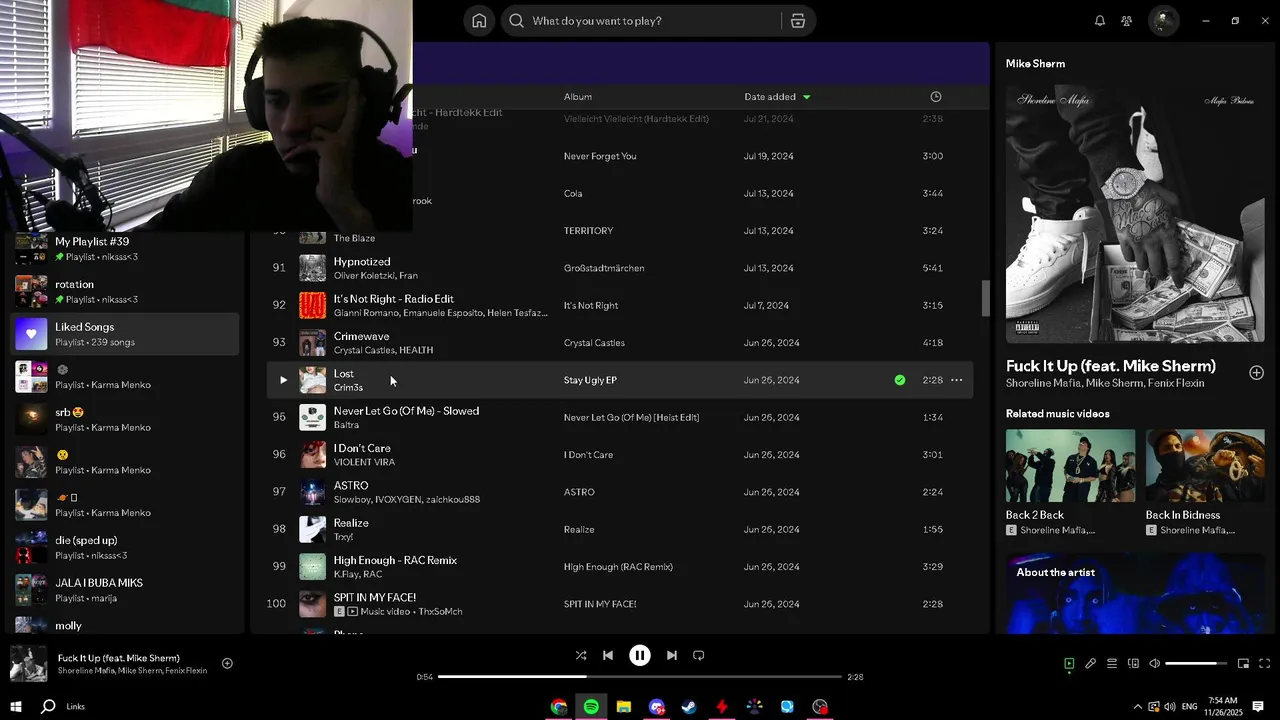1280x720 pixels.
Task: Open the rotation playlist
Action: click(x=126, y=291)
